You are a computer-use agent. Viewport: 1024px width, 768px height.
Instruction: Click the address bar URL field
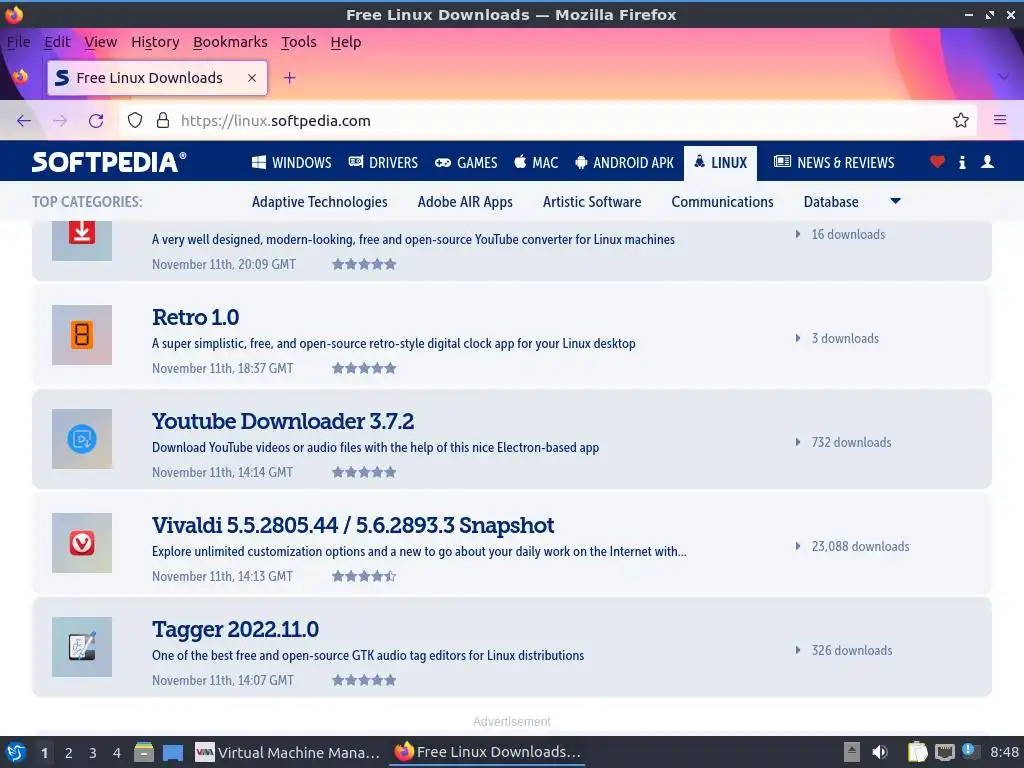pyautogui.click(x=547, y=121)
